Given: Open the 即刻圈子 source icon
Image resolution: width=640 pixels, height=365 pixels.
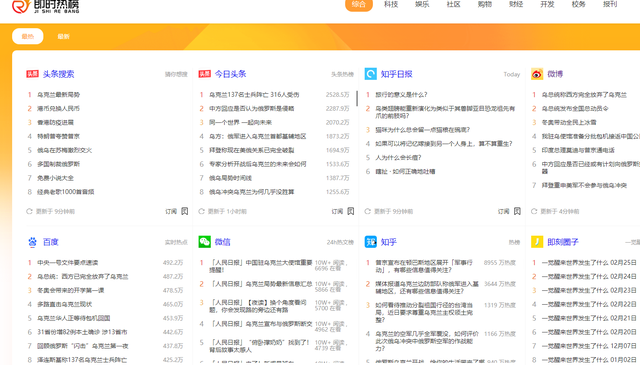Looking at the screenshot, I should [x=537, y=242].
